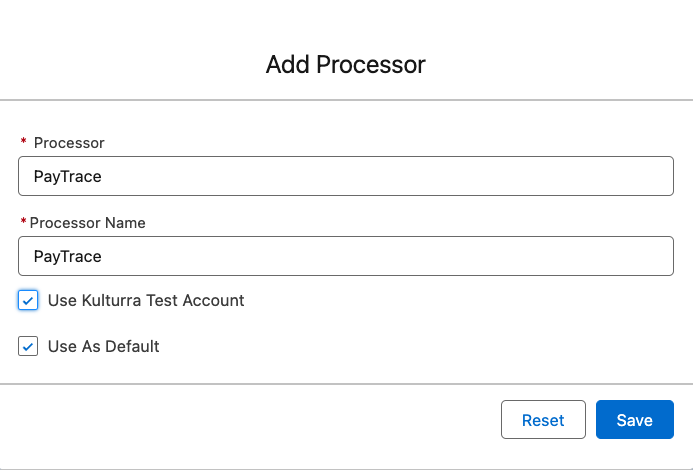The width and height of the screenshot is (693, 470).
Task: Click the Processor input field
Action: point(345,176)
